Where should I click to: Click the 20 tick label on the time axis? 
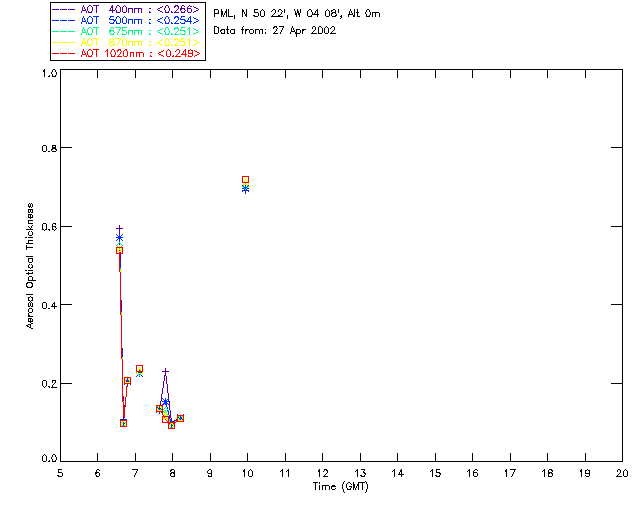622,473
